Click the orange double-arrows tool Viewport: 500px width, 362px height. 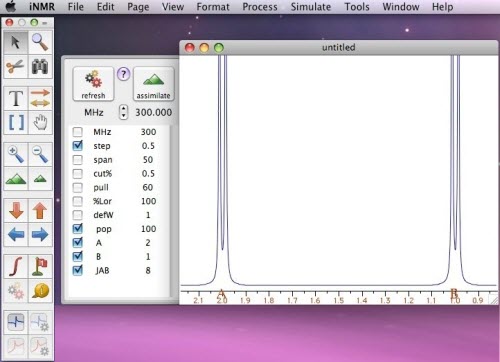click(x=40, y=98)
